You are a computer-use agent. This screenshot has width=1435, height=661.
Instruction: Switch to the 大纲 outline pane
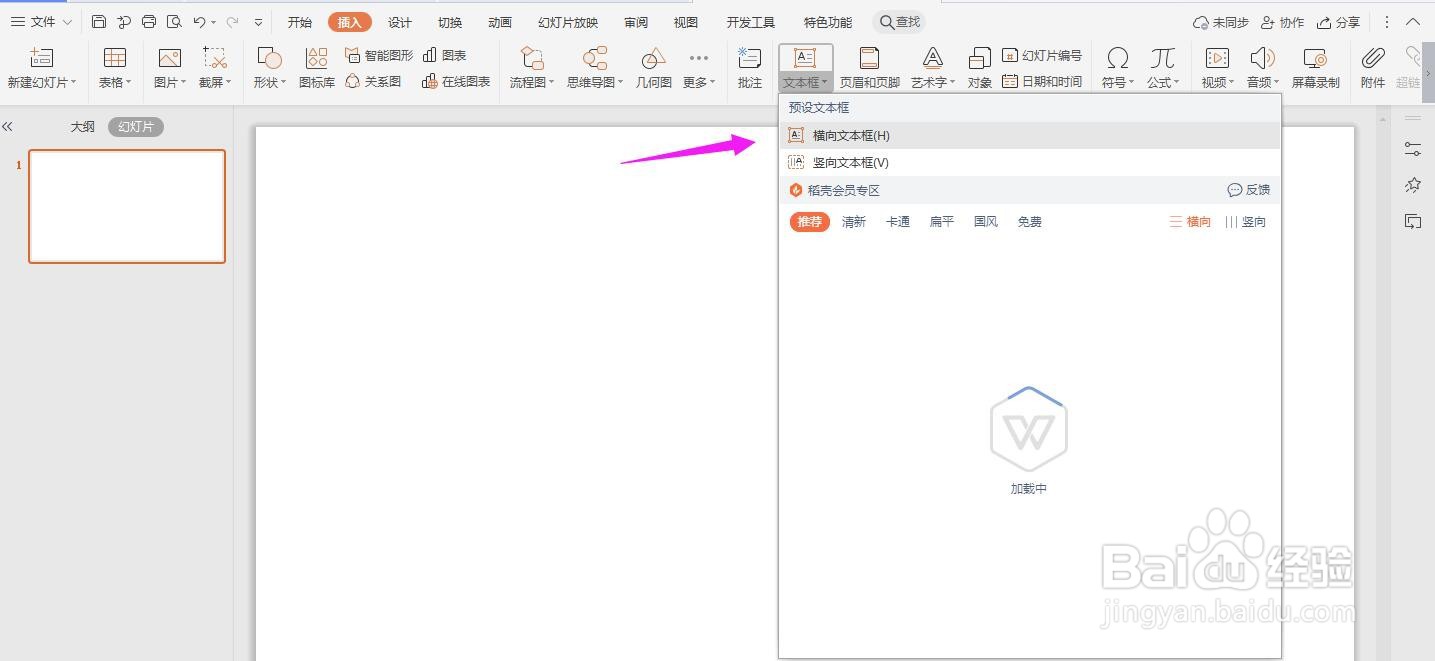83,127
